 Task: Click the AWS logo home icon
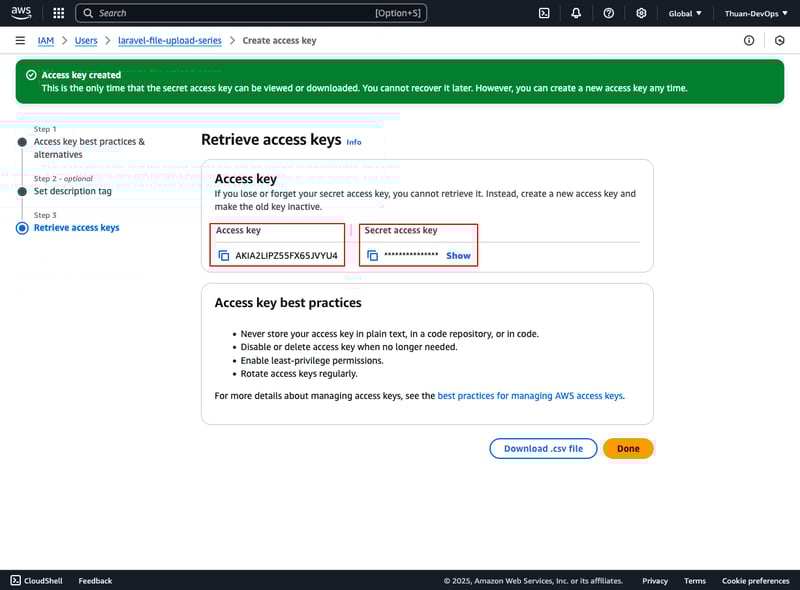pyautogui.click(x=22, y=13)
